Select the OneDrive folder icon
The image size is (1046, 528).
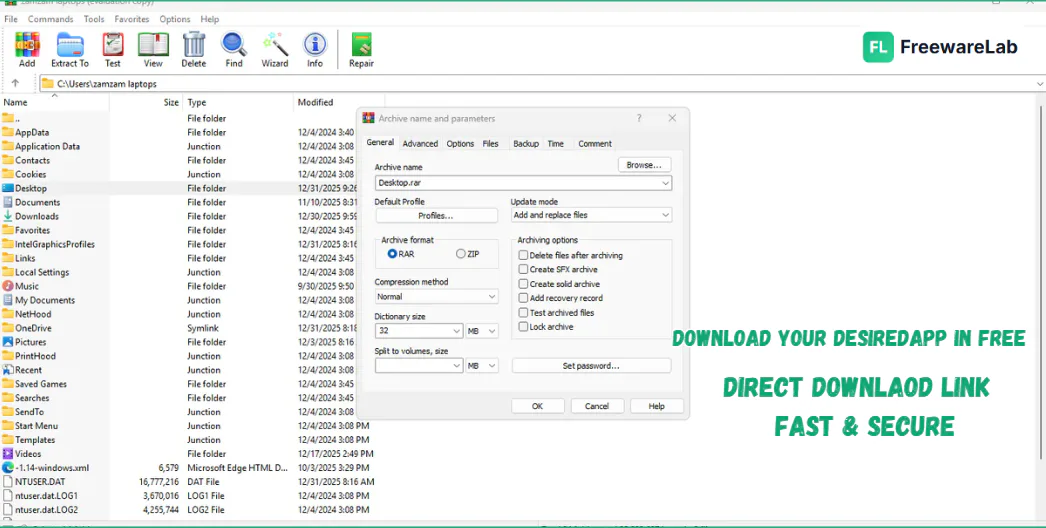(8, 328)
